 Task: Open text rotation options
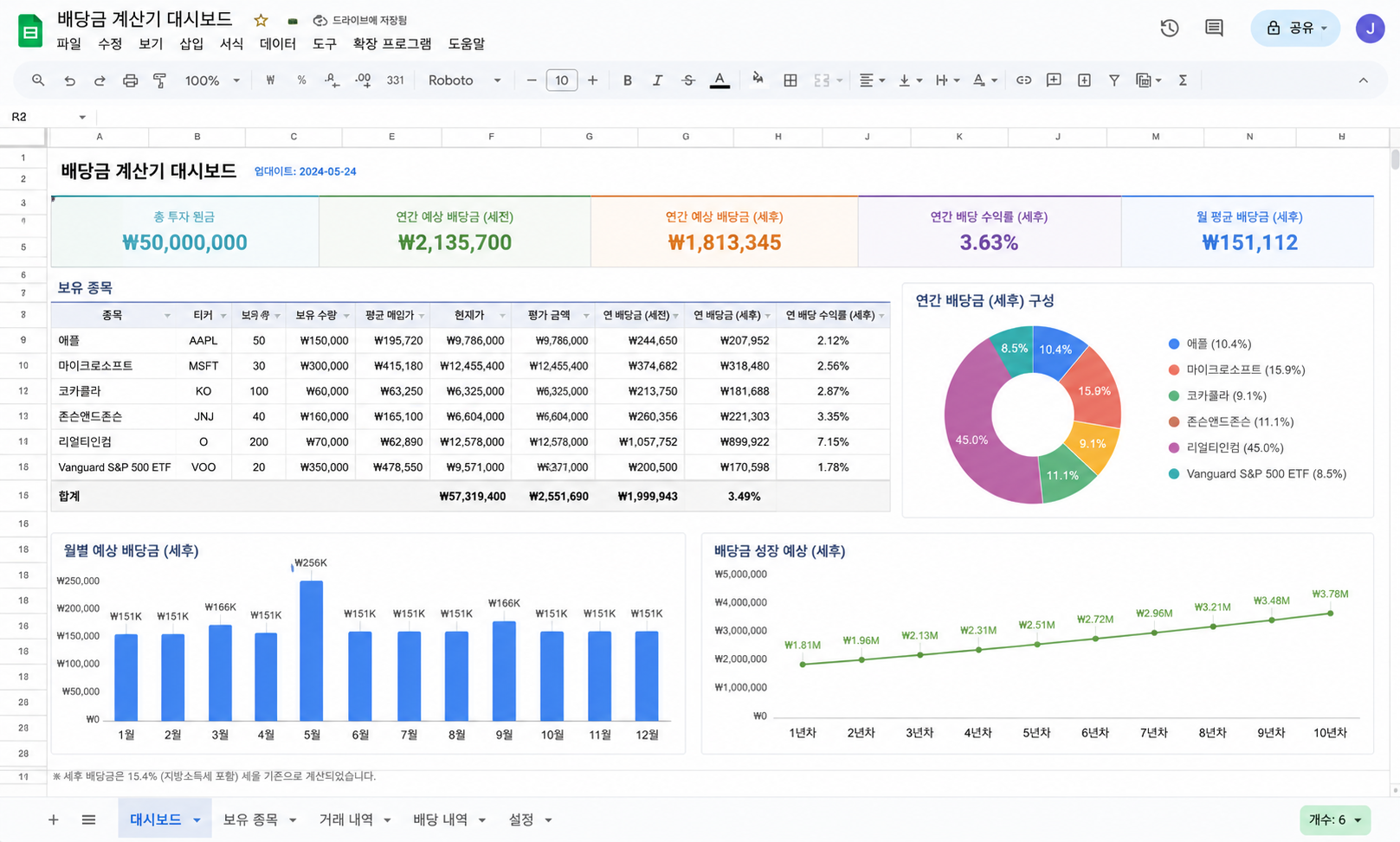pyautogui.click(x=984, y=80)
